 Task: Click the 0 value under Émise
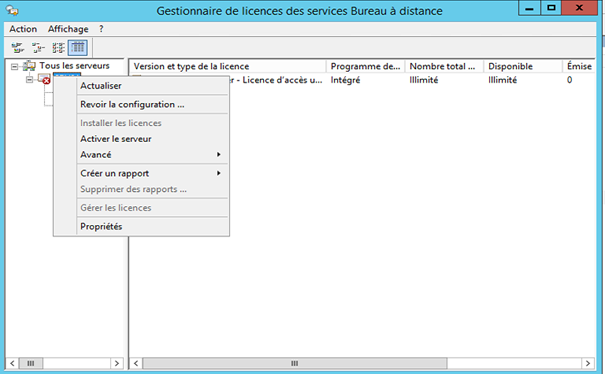(x=570, y=80)
